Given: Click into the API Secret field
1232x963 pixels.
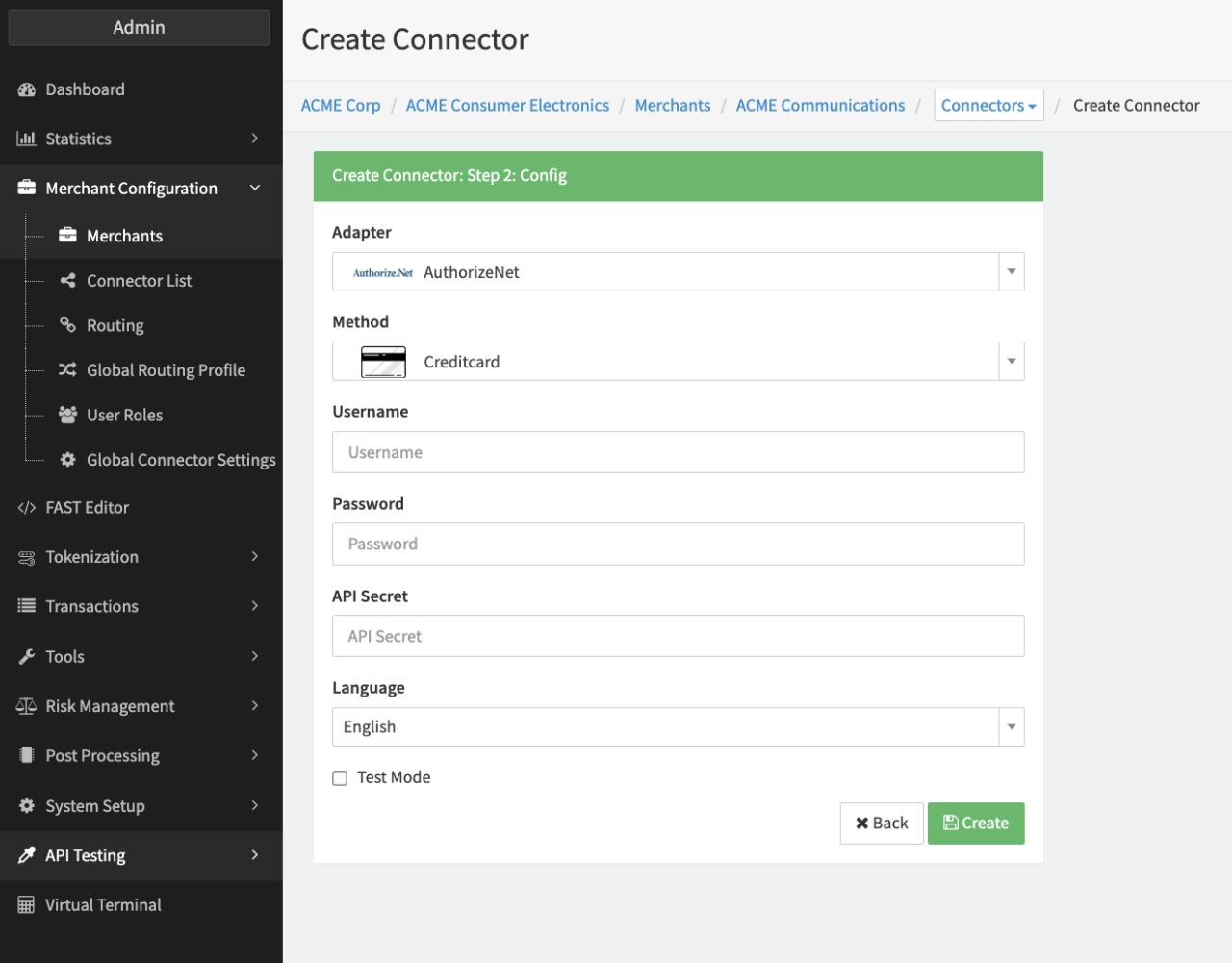Looking at the screenshot, I should point(678,636).
